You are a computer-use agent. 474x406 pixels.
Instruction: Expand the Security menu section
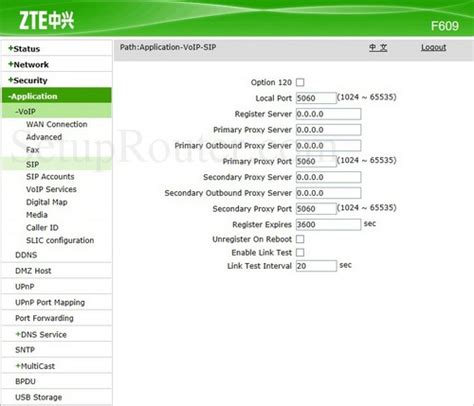[x=28, y=80]
